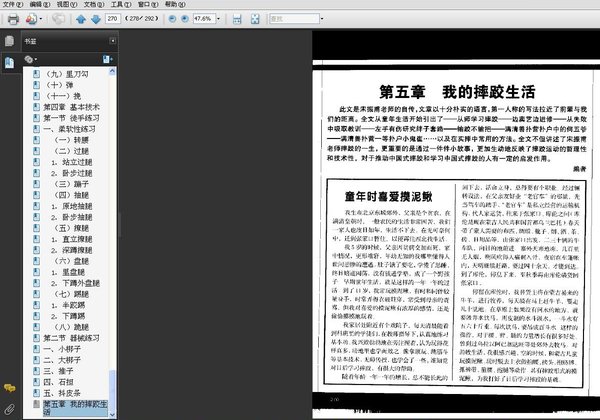Screen dimensions: 600x420
Task: Select bookmark 一、柔软性练习
Action: [69, 129]
